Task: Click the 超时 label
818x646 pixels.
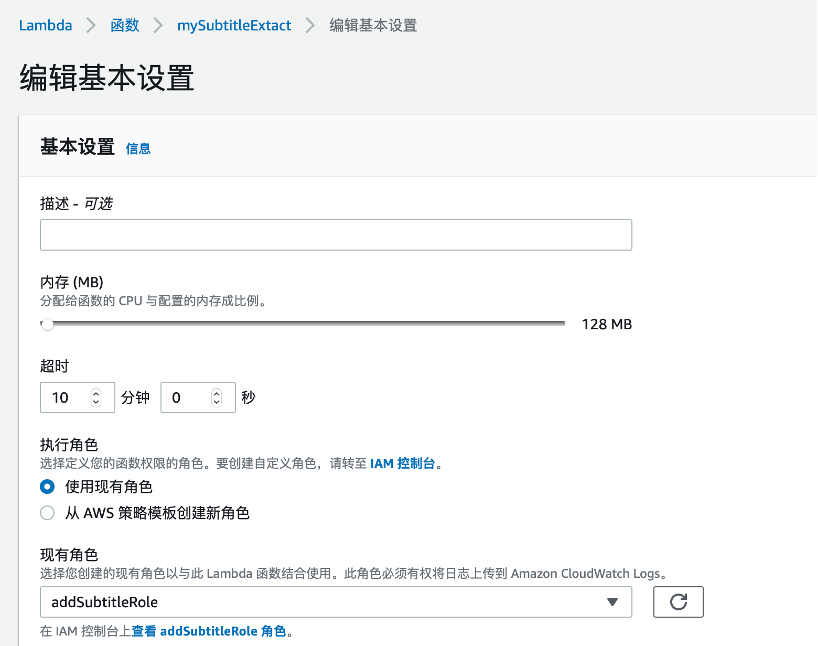Action: (x=55, y=366)
